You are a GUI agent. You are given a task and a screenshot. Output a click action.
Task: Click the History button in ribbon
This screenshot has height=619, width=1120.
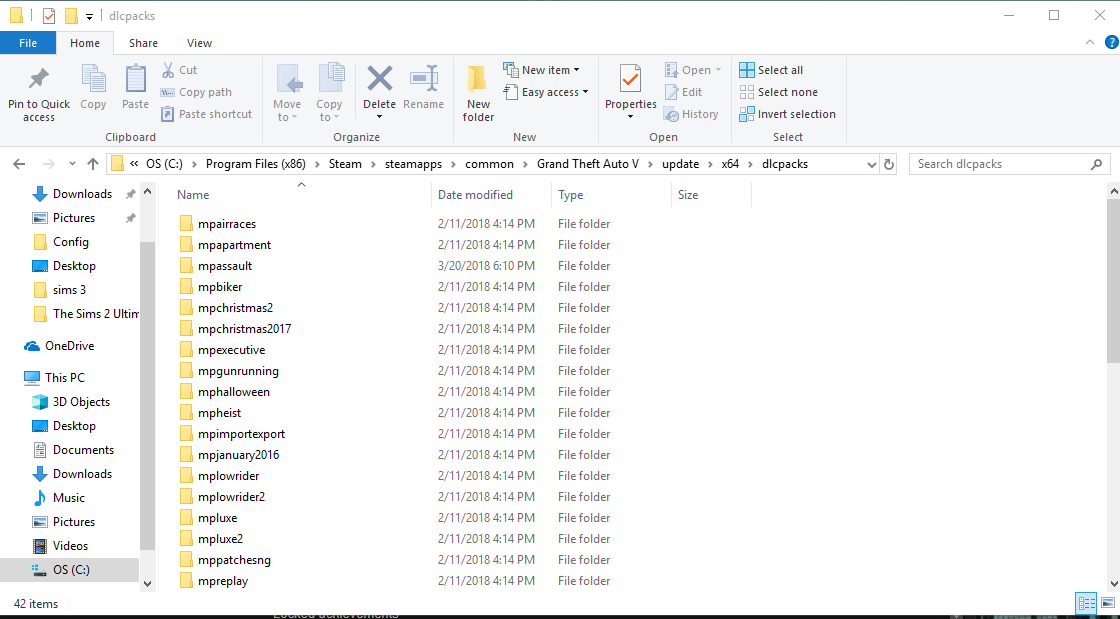pos(691,114)
